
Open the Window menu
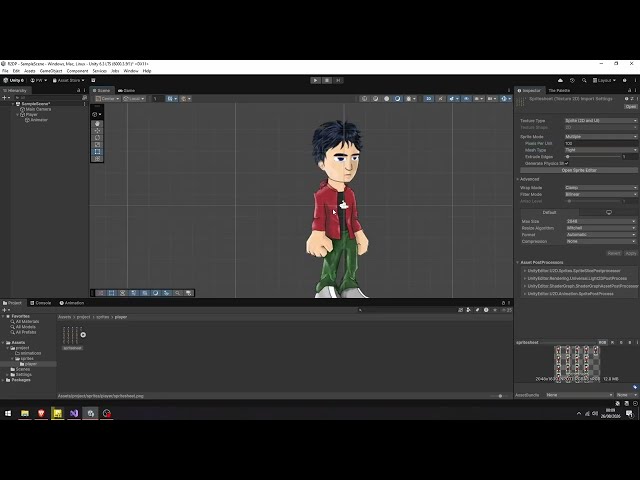131,71
